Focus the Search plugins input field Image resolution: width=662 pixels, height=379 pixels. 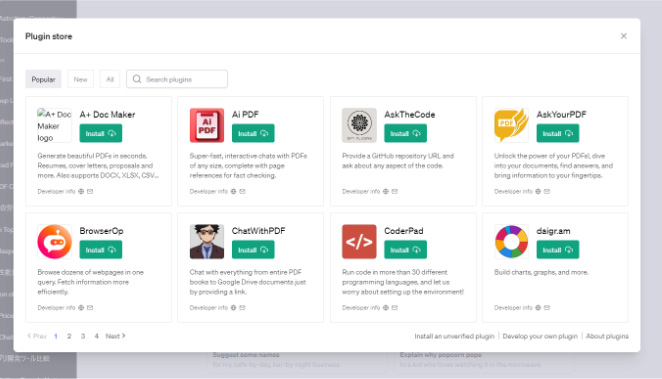tap(177, 79)
